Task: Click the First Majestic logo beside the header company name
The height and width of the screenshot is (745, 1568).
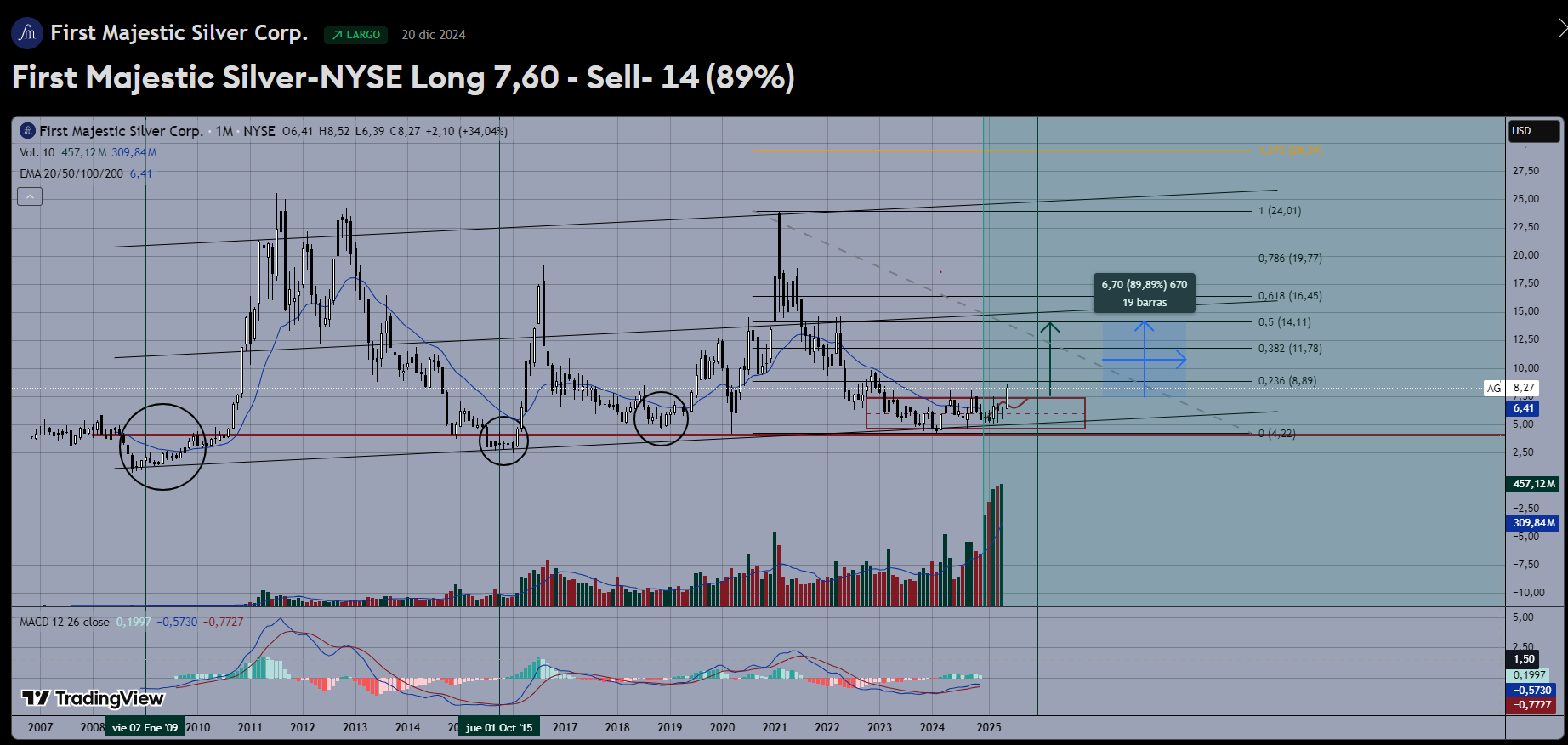Action: tap(27, 33)
